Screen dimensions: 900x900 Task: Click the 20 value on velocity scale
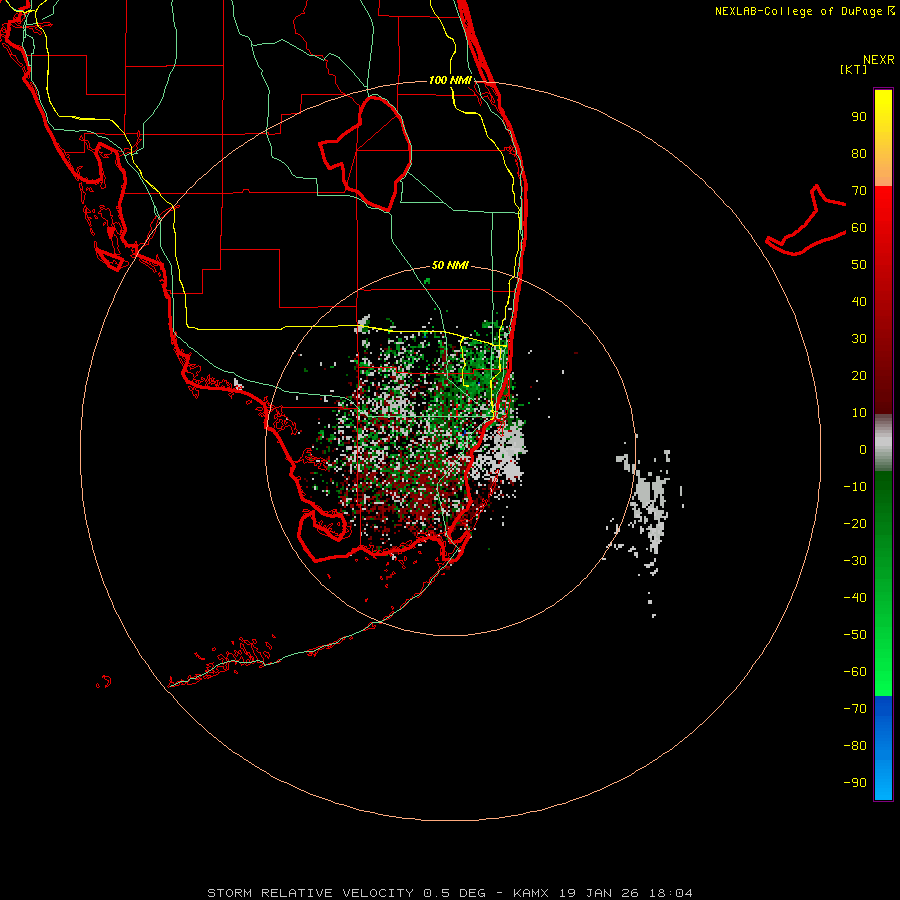tap(859, 375)
